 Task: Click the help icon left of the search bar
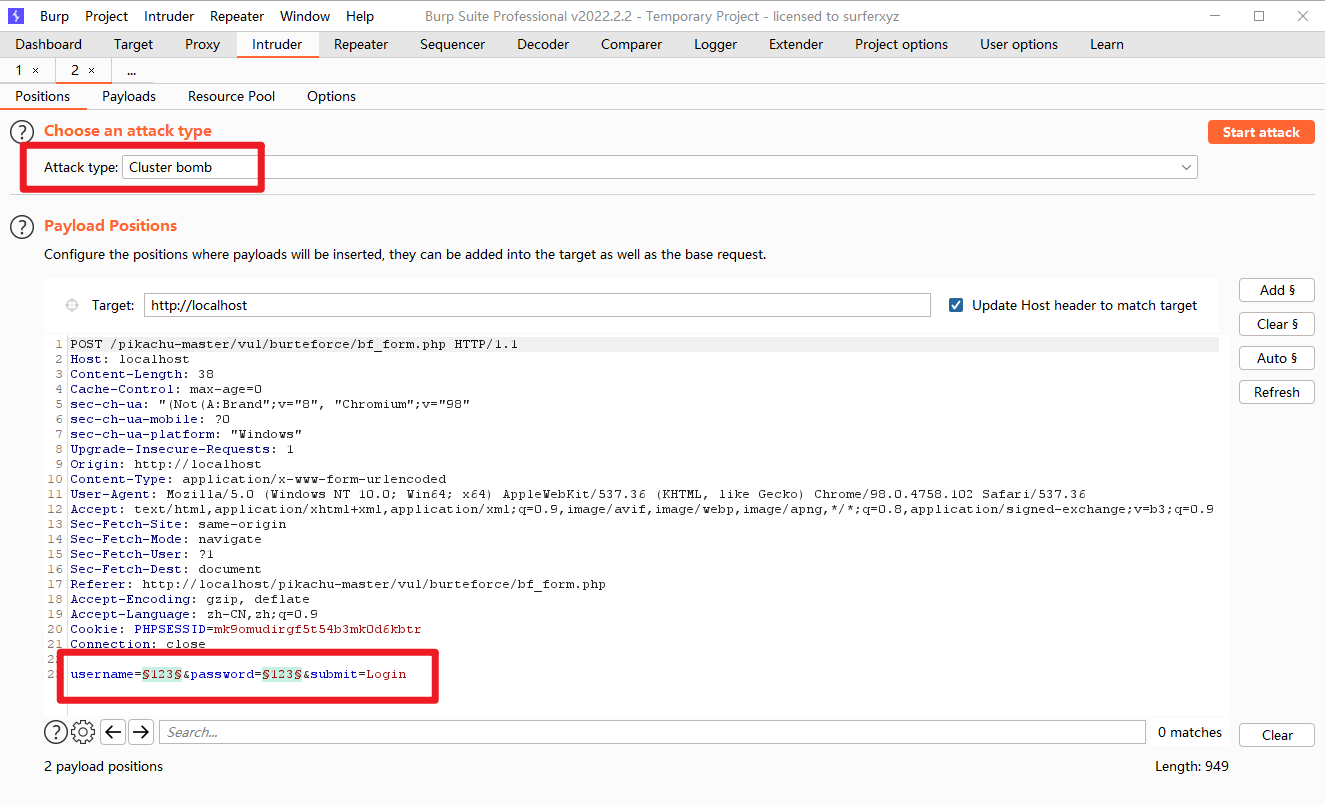point(56,733)
